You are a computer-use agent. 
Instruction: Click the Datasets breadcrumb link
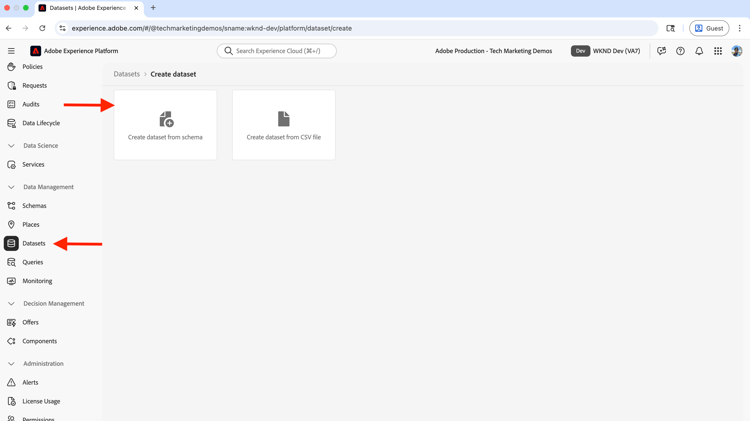(126, 74)
